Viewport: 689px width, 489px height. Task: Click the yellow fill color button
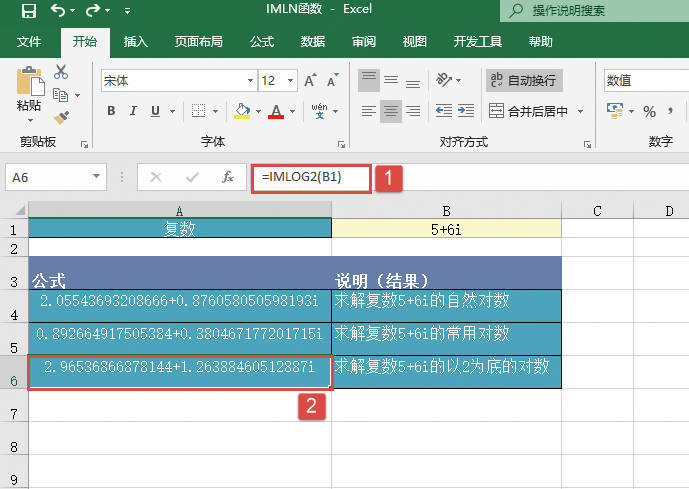(x=242, y=111)
